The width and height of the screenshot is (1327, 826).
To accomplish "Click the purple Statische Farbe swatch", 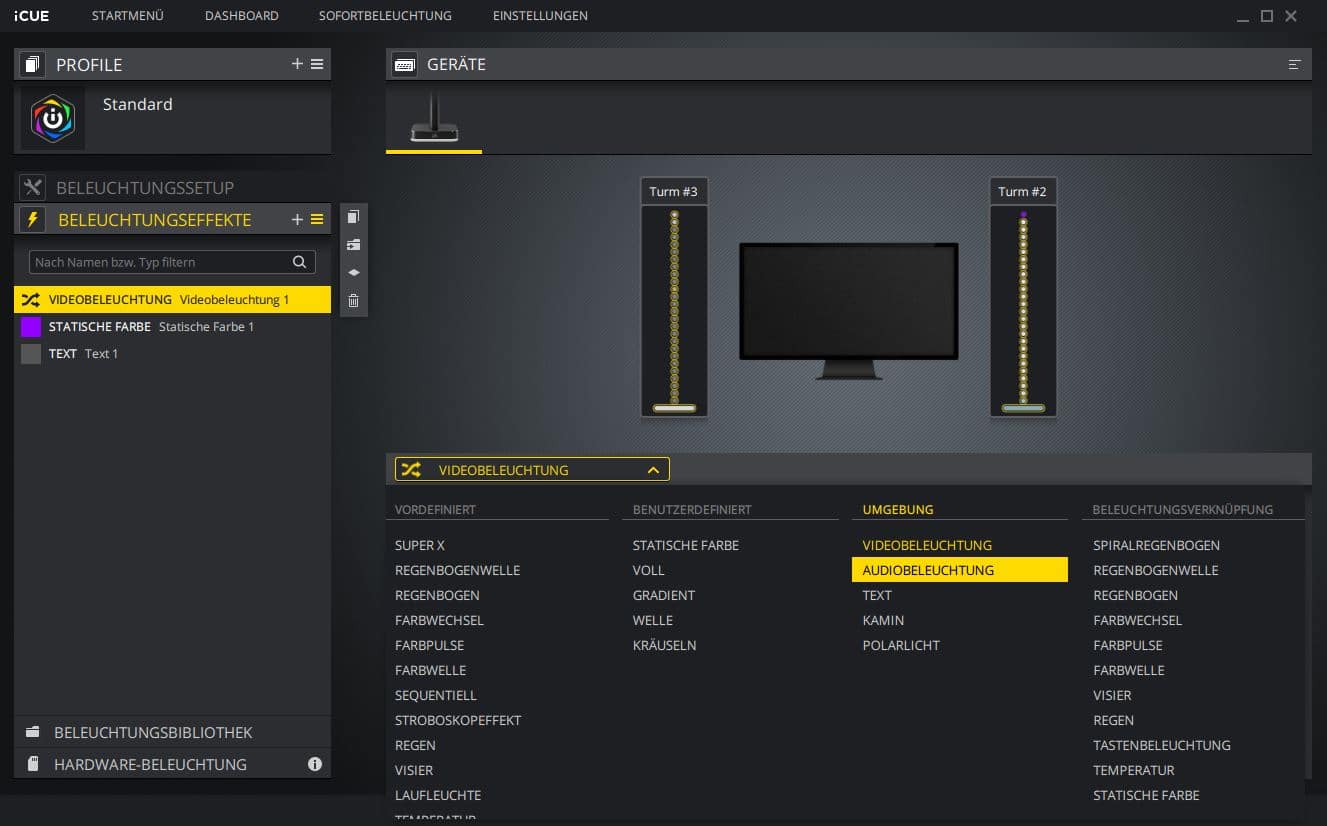I will point(31,327).
